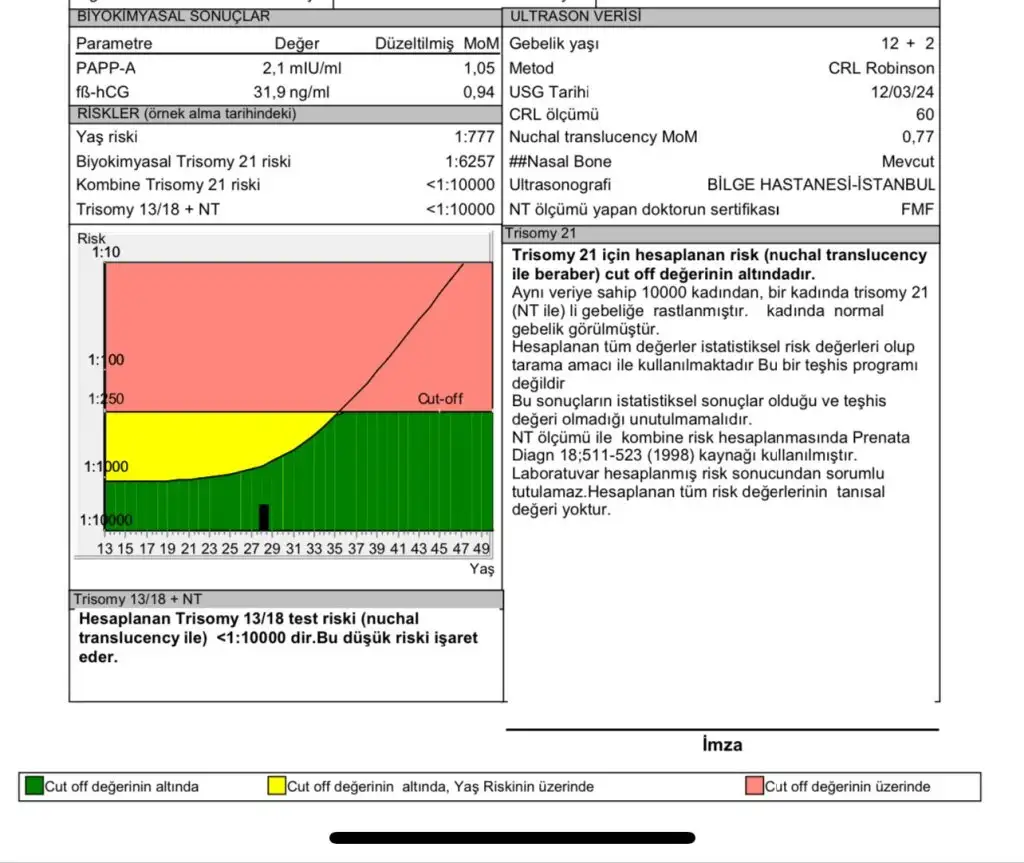The height and width of the screenshot is (863, 1024).
Task: Select the Yaş riski value 1:777
Action: [474, 137]
